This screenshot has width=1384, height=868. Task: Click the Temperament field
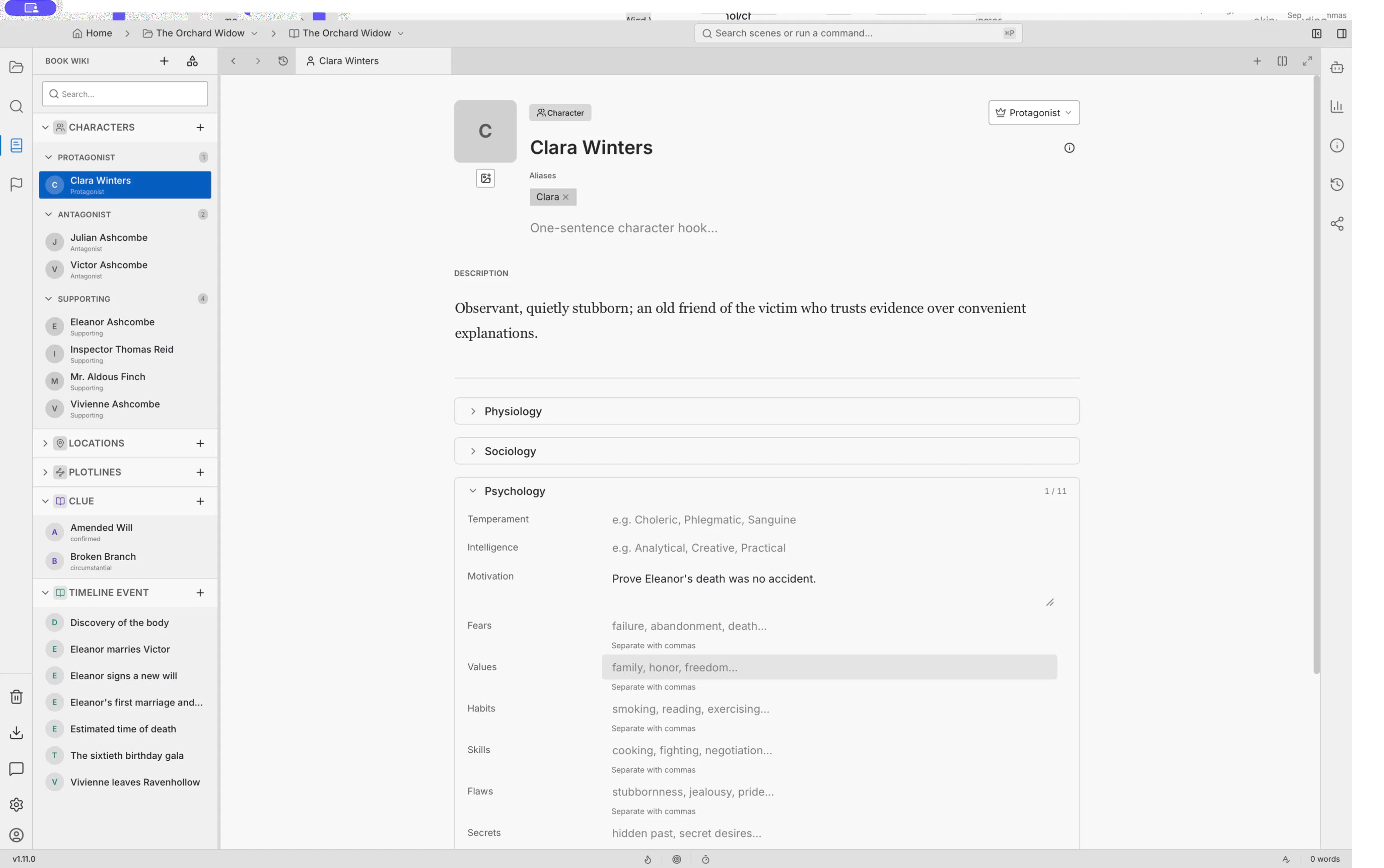[829, 520]
